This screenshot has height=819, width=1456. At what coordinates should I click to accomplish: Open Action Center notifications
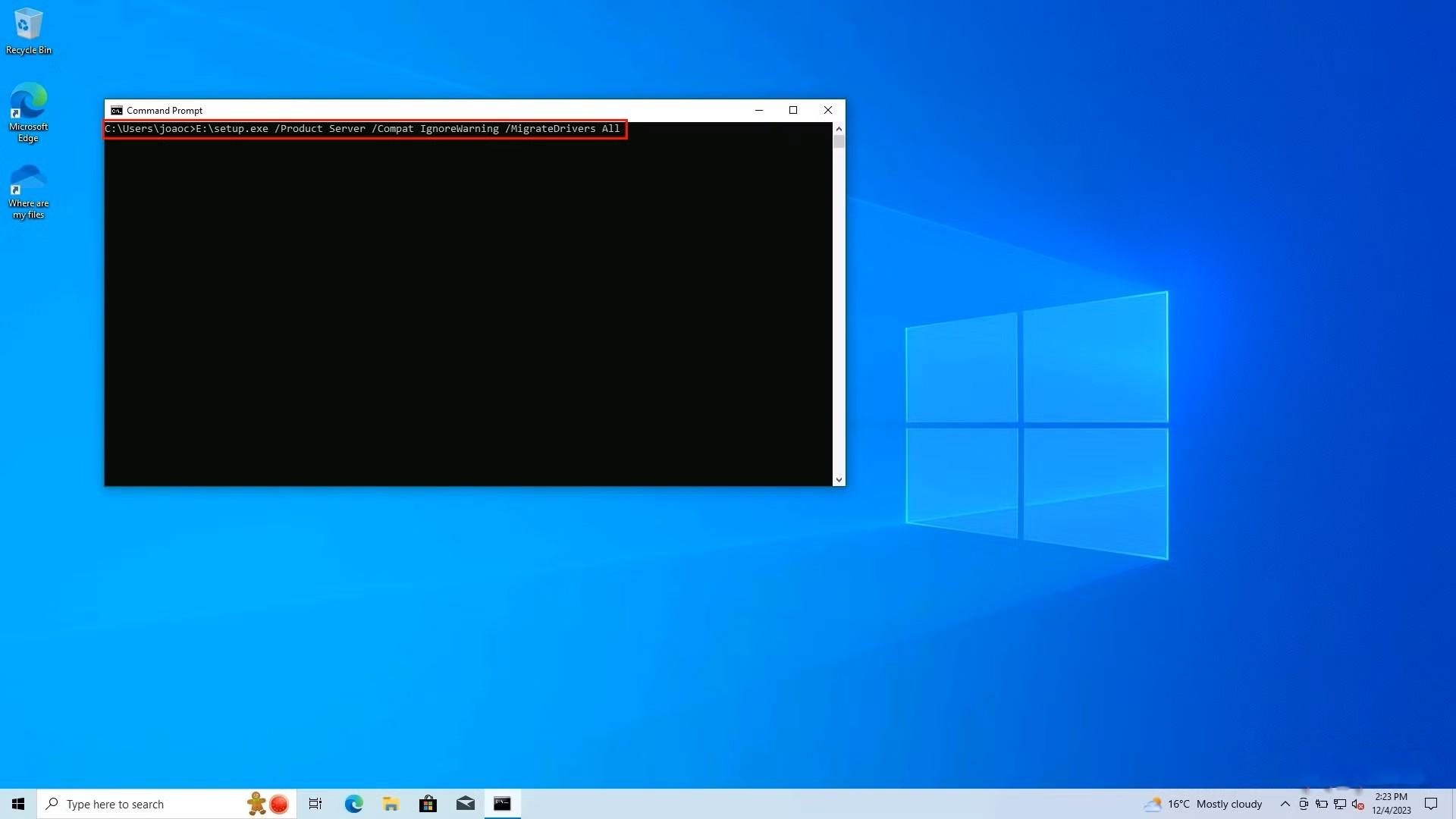pyautogui.click(x=1431, y=804)
